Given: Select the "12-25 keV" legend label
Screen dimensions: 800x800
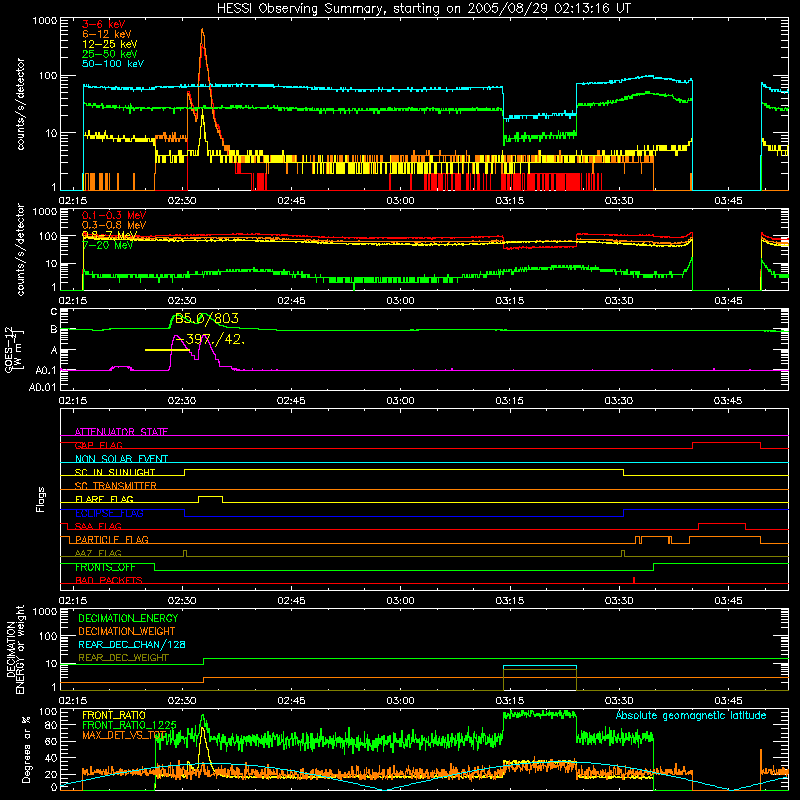Looking at the screenshot, I should coord(109,44).
